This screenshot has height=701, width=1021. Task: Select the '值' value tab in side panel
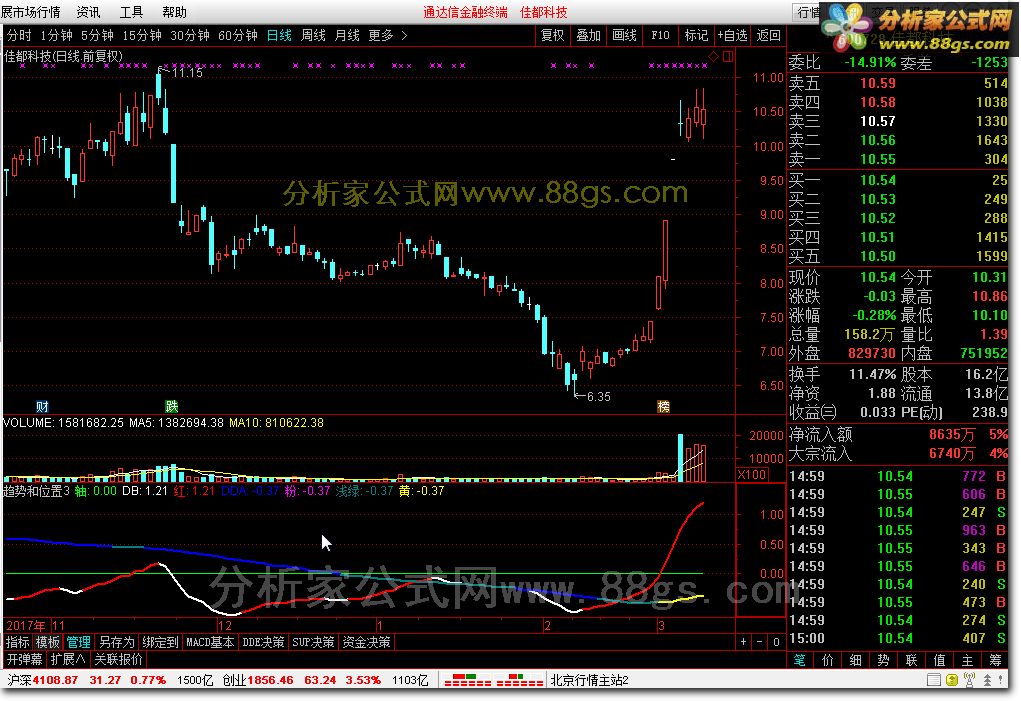point(940,659)
